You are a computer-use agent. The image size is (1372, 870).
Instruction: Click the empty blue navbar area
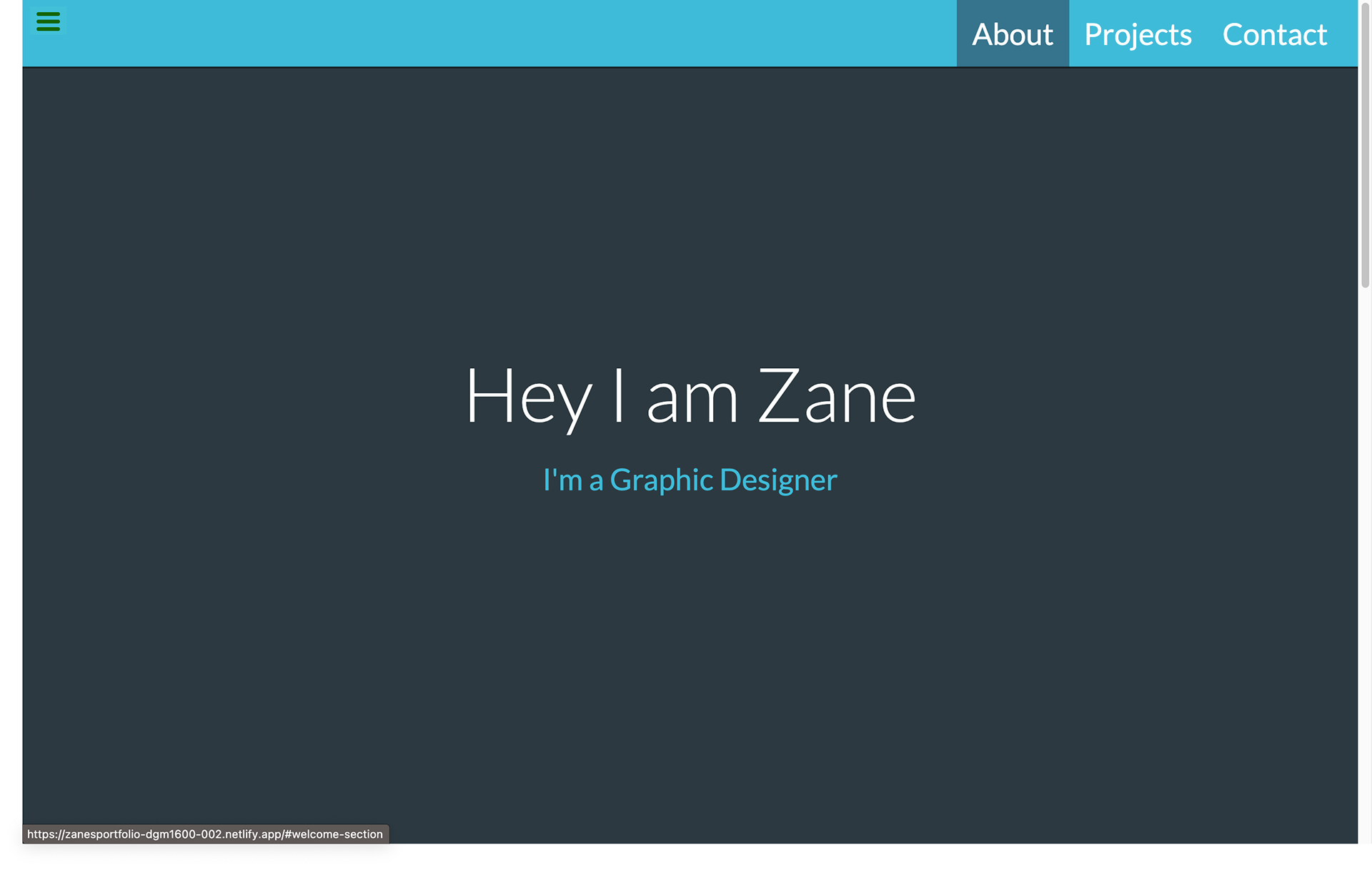pyautogui.click(x=500, y=33)
